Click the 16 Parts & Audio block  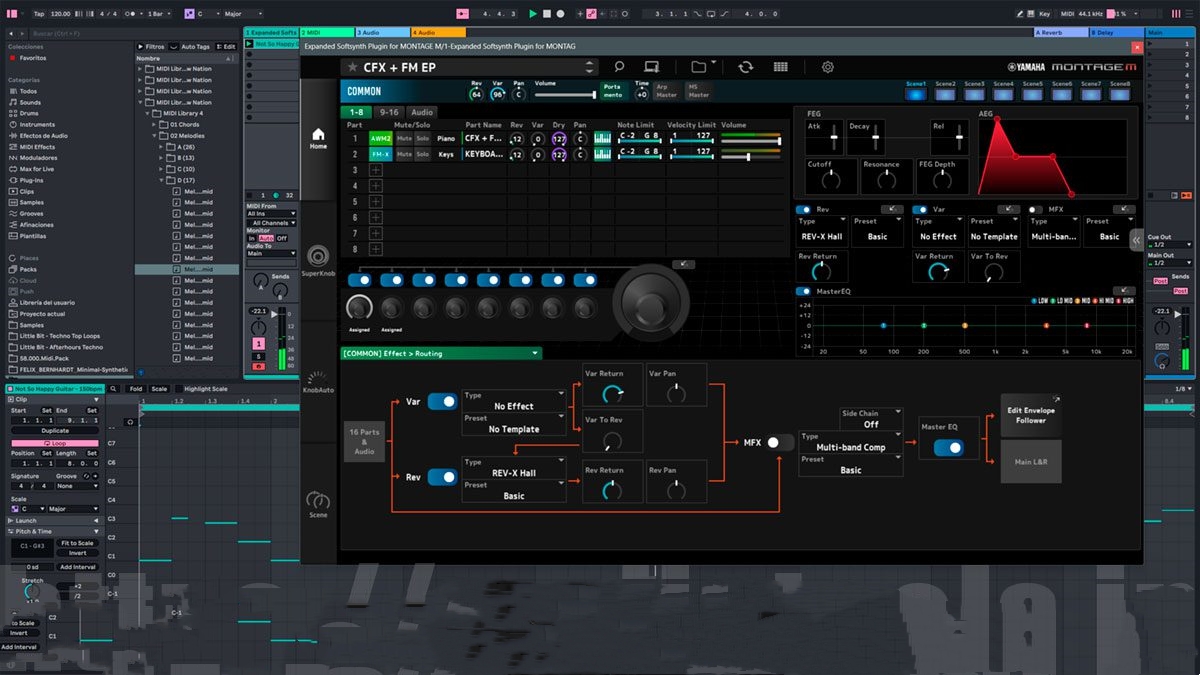point(364,440)
